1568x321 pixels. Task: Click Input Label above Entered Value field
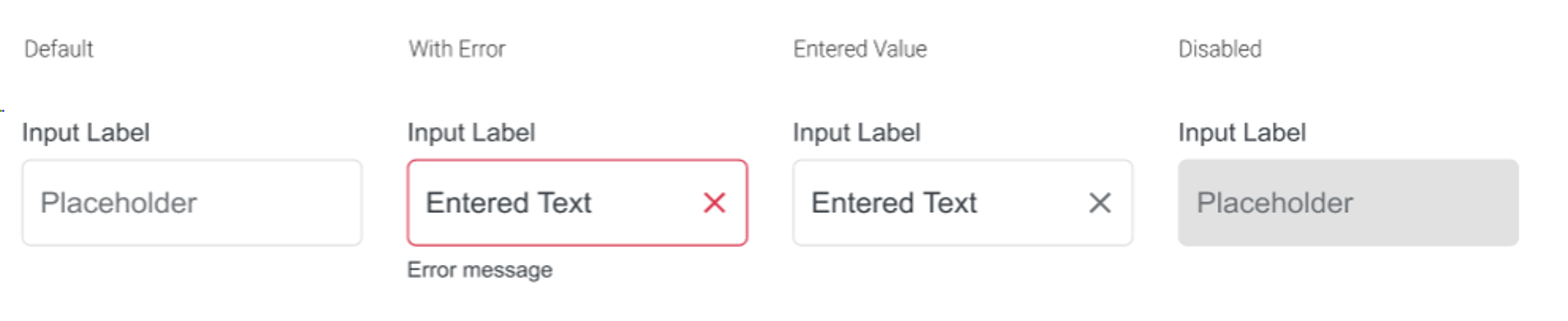(x=857, y=132)
